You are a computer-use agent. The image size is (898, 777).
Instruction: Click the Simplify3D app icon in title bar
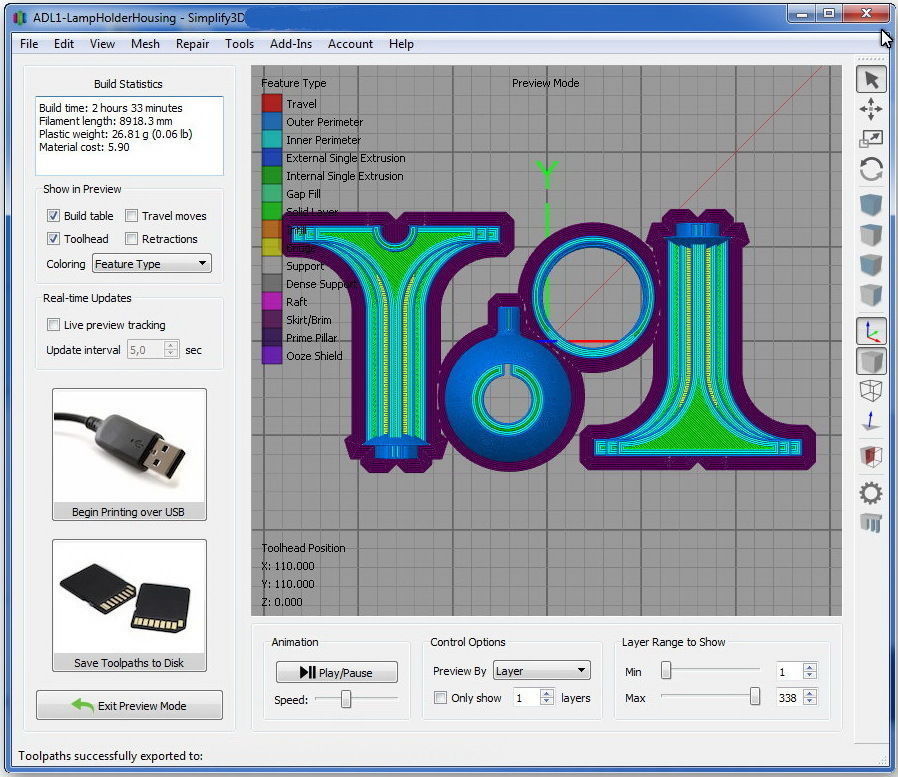coord(20,18)
